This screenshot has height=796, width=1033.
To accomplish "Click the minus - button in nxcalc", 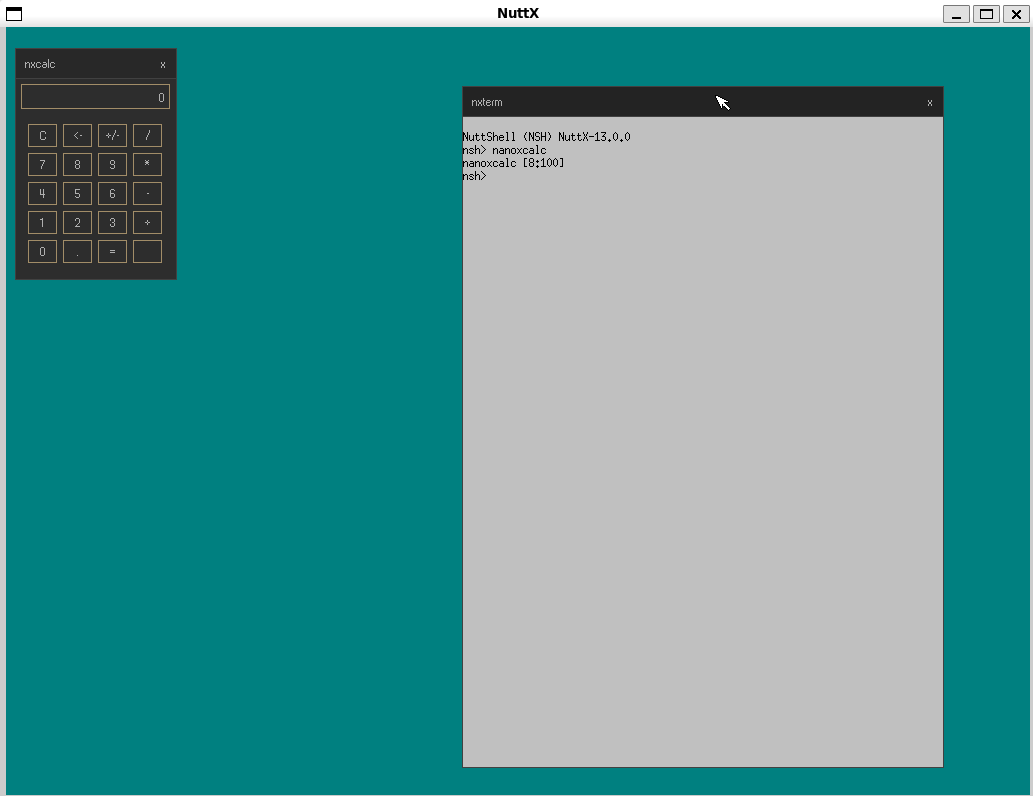I will [148, 194].
